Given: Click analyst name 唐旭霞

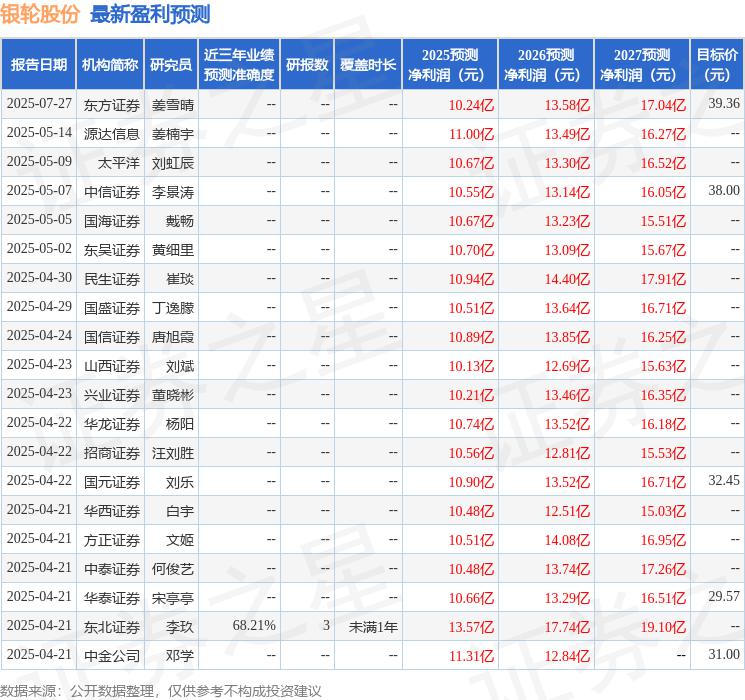Looking at the screenshot, I should pos(173,337).
